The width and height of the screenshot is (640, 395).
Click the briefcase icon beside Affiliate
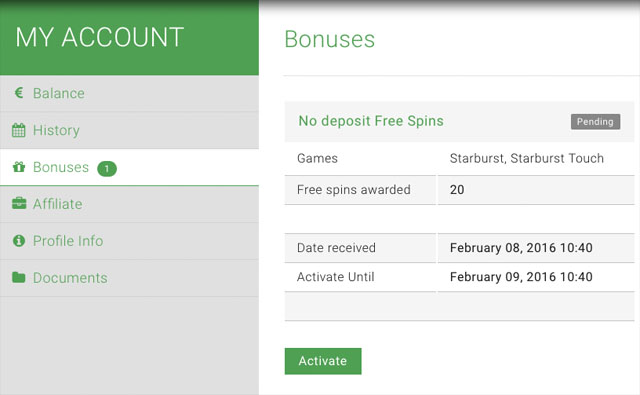click(19, 203)
